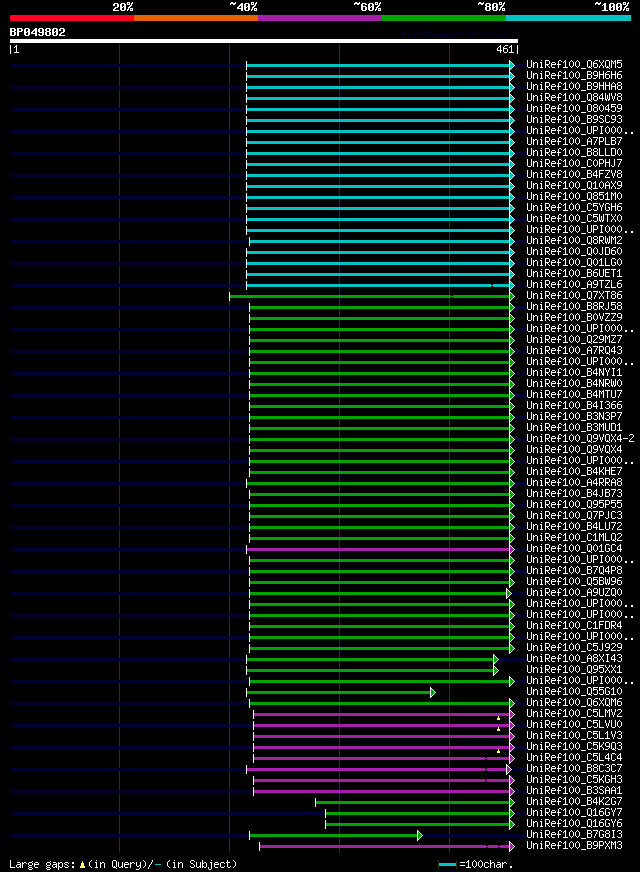This screenshot has height=872, width=640.
Task: Select the UniRef100_B6UET1 label
Action: pos(574,274)
